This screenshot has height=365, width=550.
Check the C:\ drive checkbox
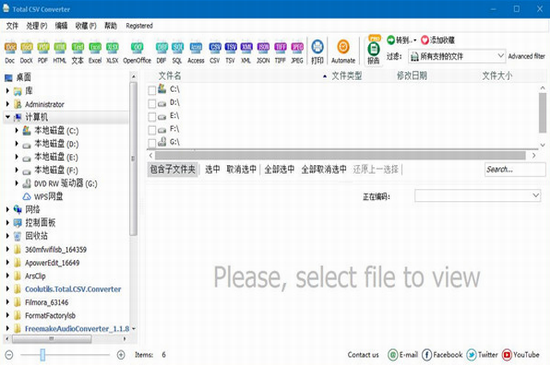click(152, 90)
